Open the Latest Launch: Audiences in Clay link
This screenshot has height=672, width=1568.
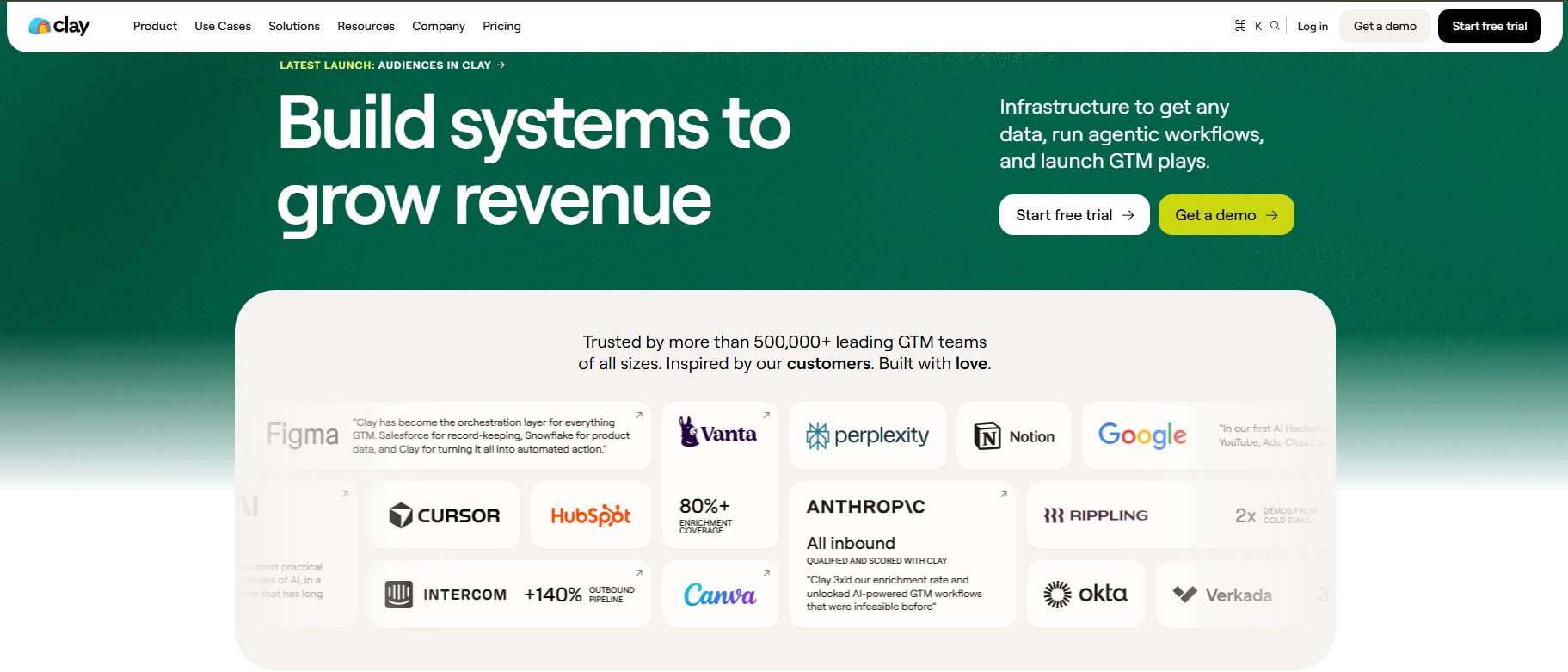click(392, 65)
